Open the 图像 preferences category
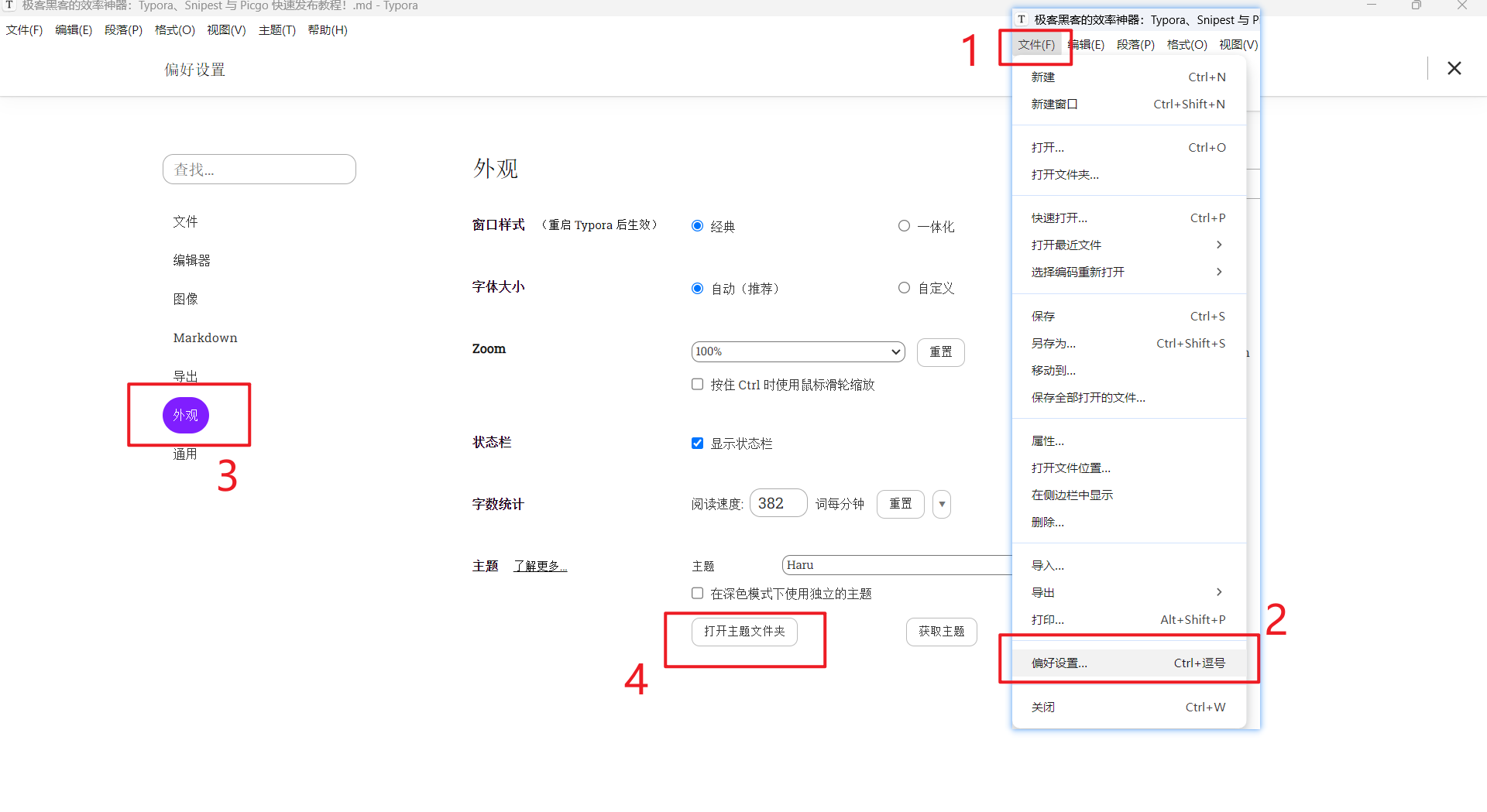The width and height of the screenshot is (1487, 812). (x=186, y=299)
